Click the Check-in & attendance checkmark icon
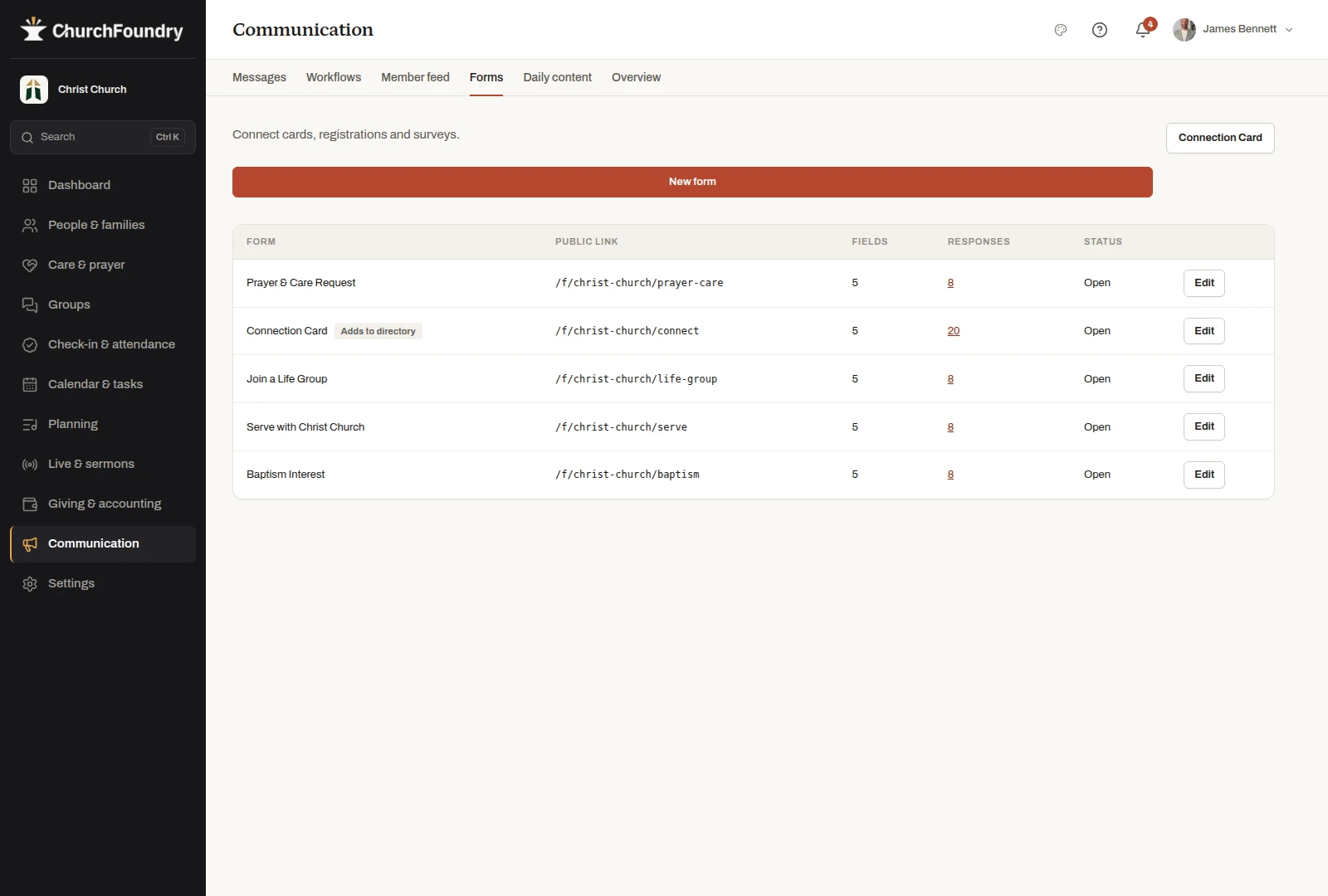 (x=30, y=345)
